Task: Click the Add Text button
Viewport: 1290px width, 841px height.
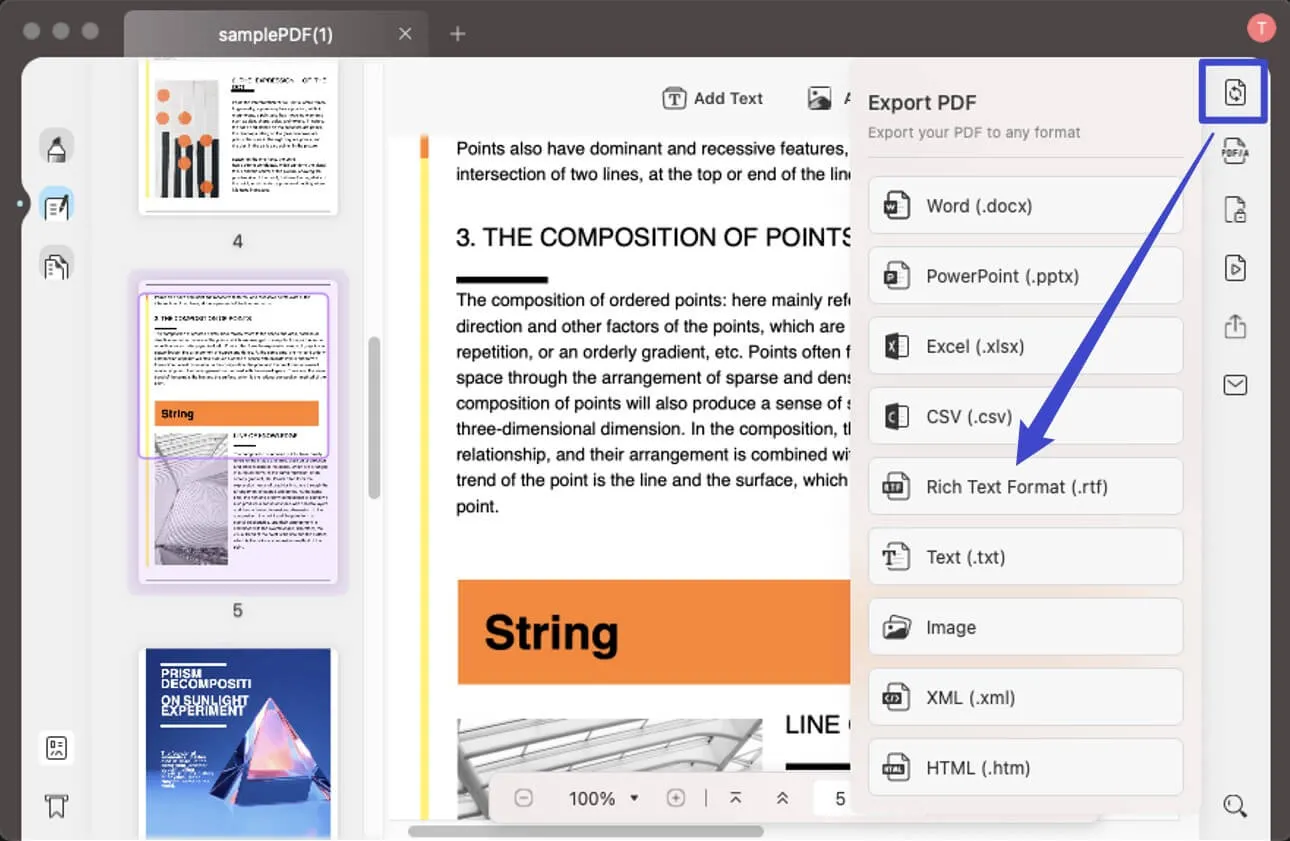Action: [x=713, y=98]
